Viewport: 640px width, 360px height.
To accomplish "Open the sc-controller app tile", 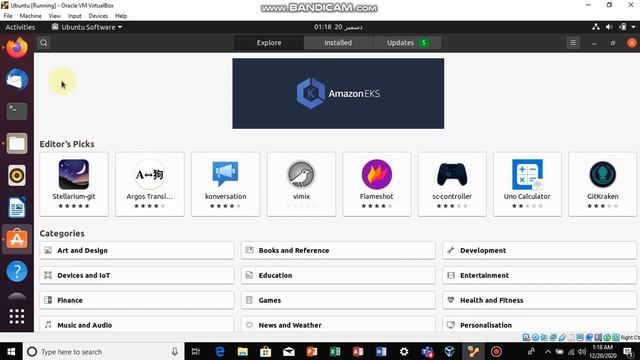I will pos(452,184).
